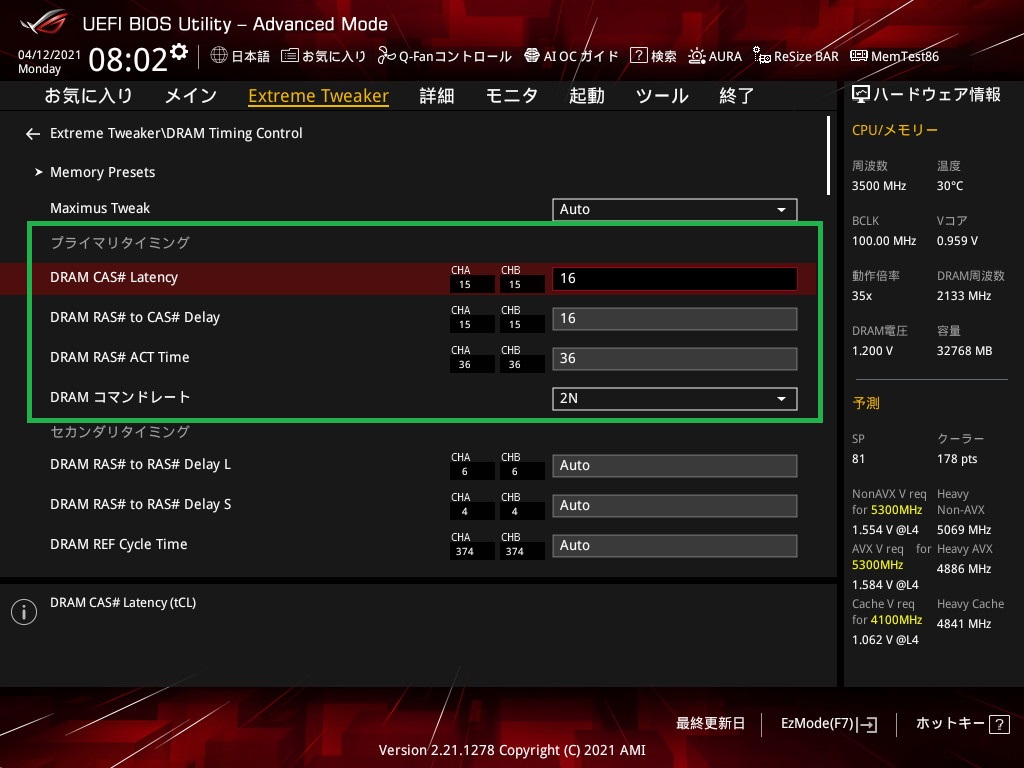
Task: Click the date 04/12/2021
Action: (x=49, y=54)
